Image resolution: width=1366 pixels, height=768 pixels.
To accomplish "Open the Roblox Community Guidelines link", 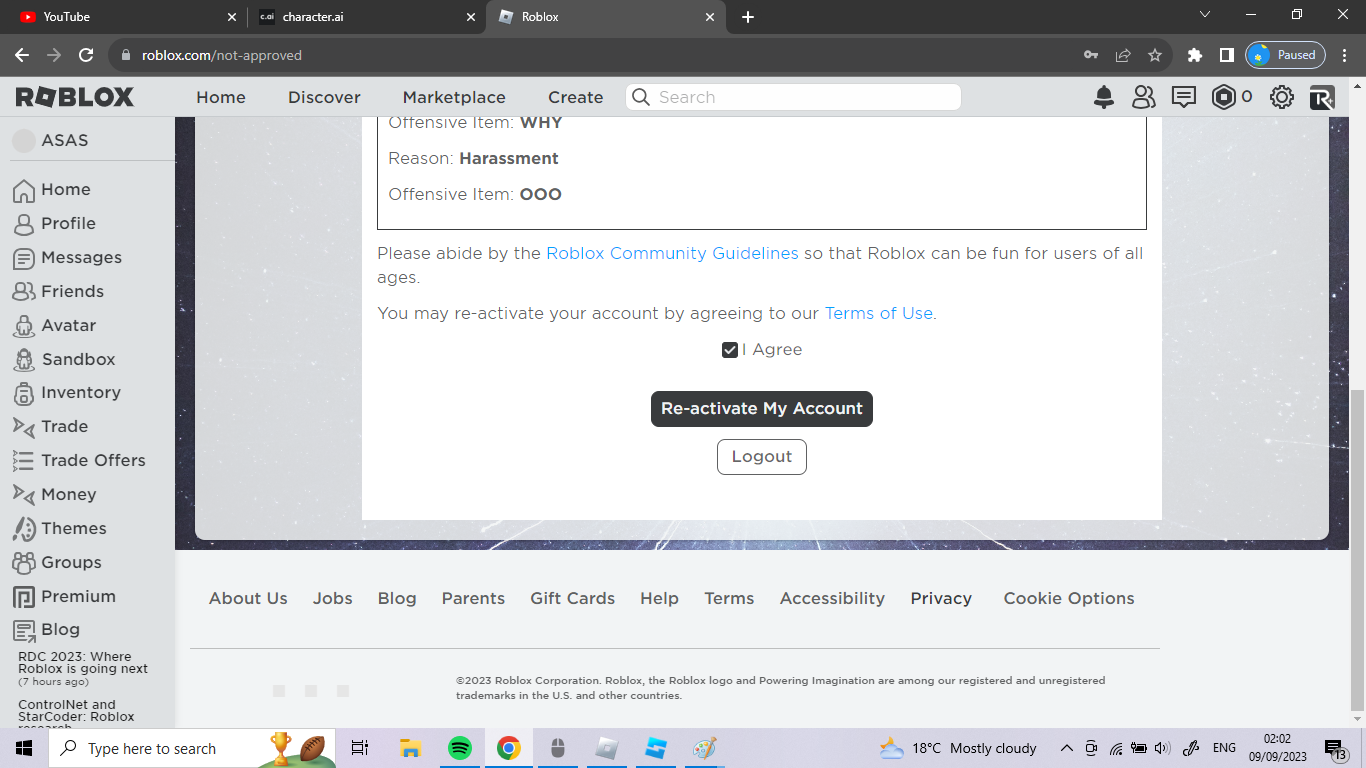I will click(x=672, y=254).
